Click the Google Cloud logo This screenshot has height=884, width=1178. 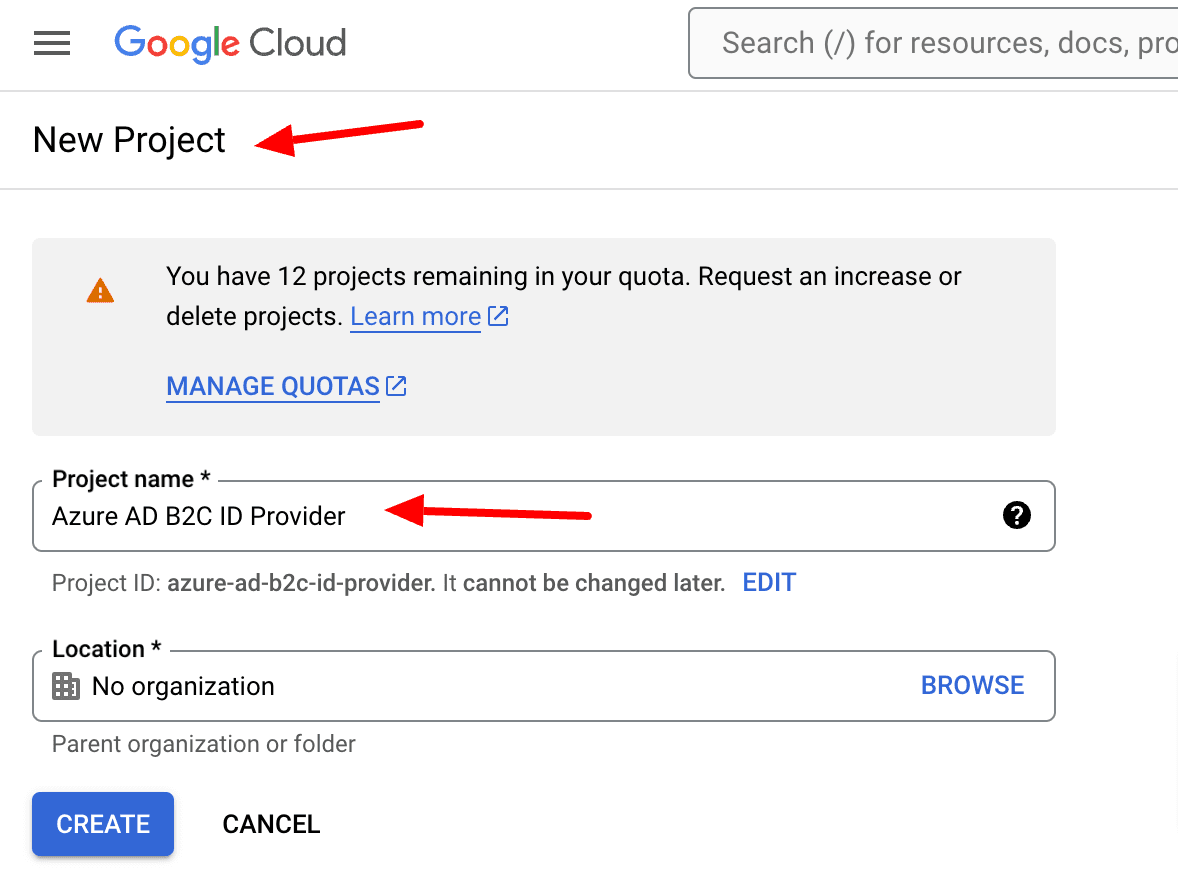click(x=230, y=43)
